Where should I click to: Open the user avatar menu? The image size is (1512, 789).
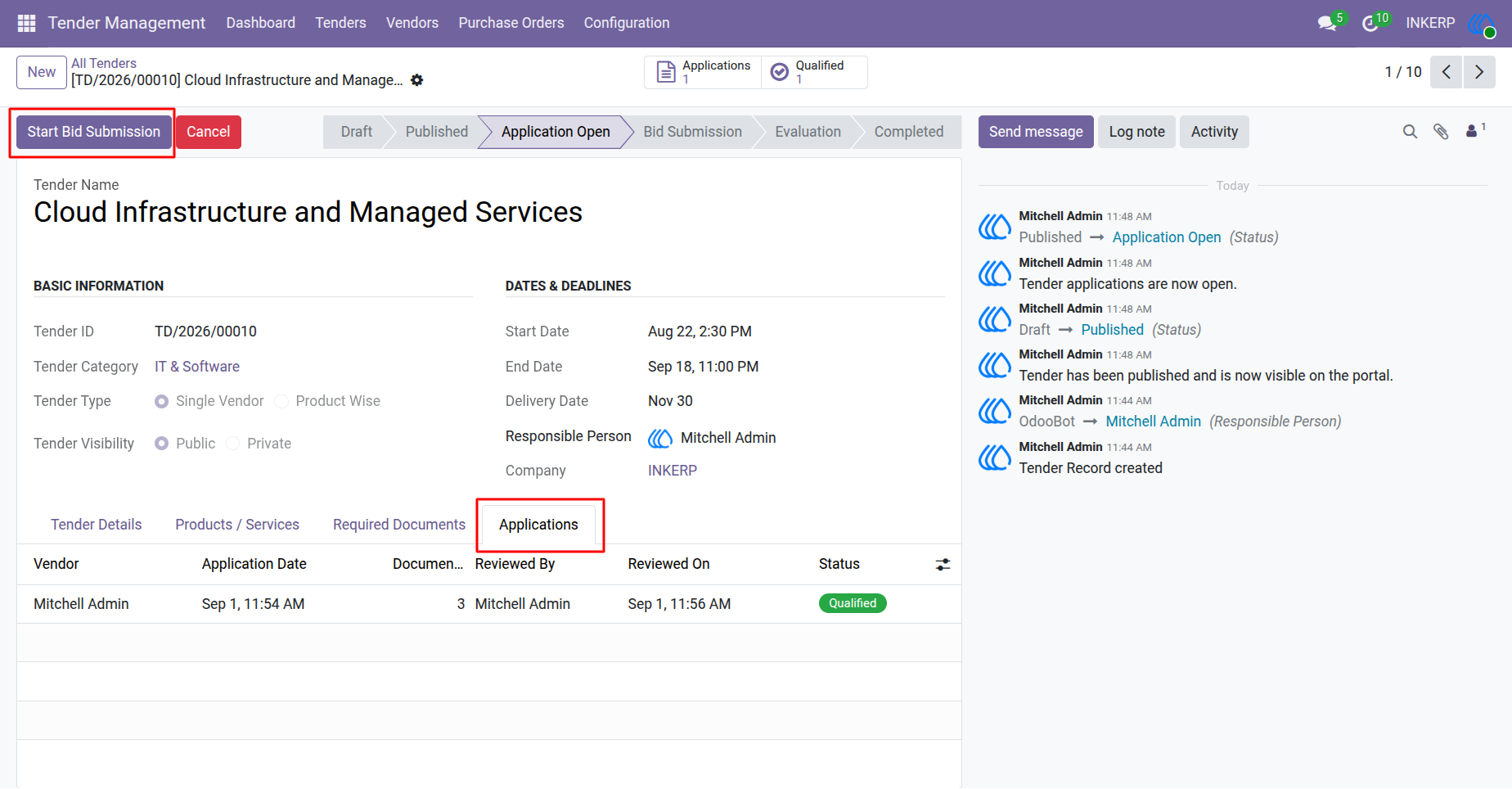(1482, 24)
